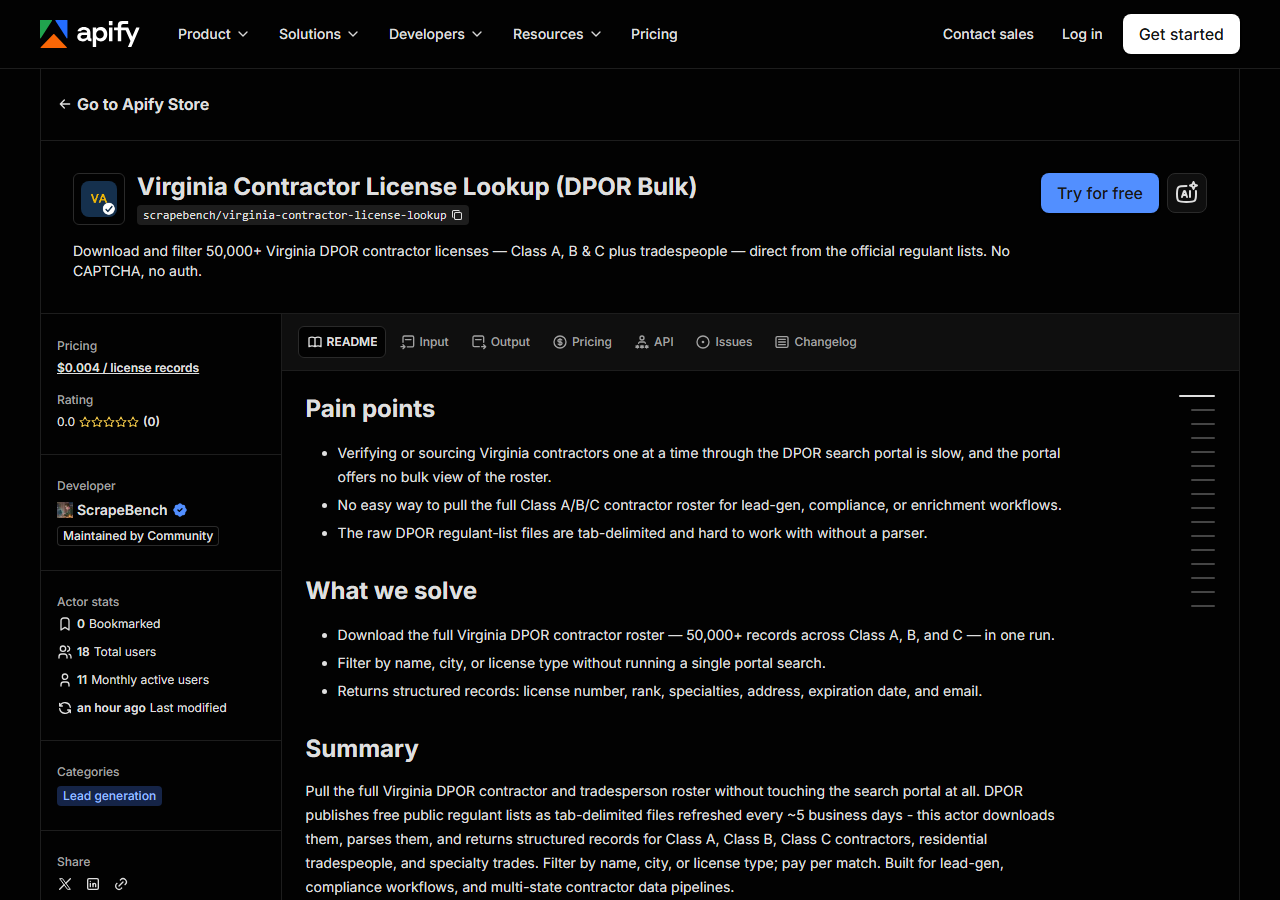
Task: Switch to the API tab
Action: [x=654, y=342]
